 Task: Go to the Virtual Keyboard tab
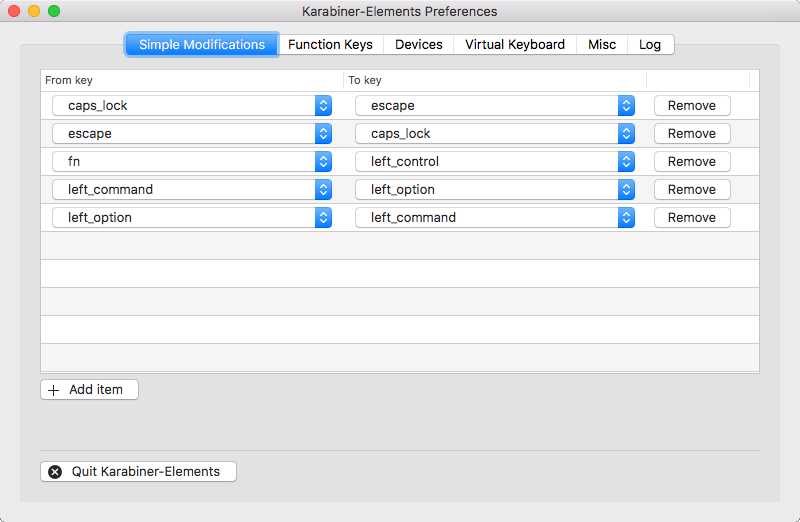[515, 44]
